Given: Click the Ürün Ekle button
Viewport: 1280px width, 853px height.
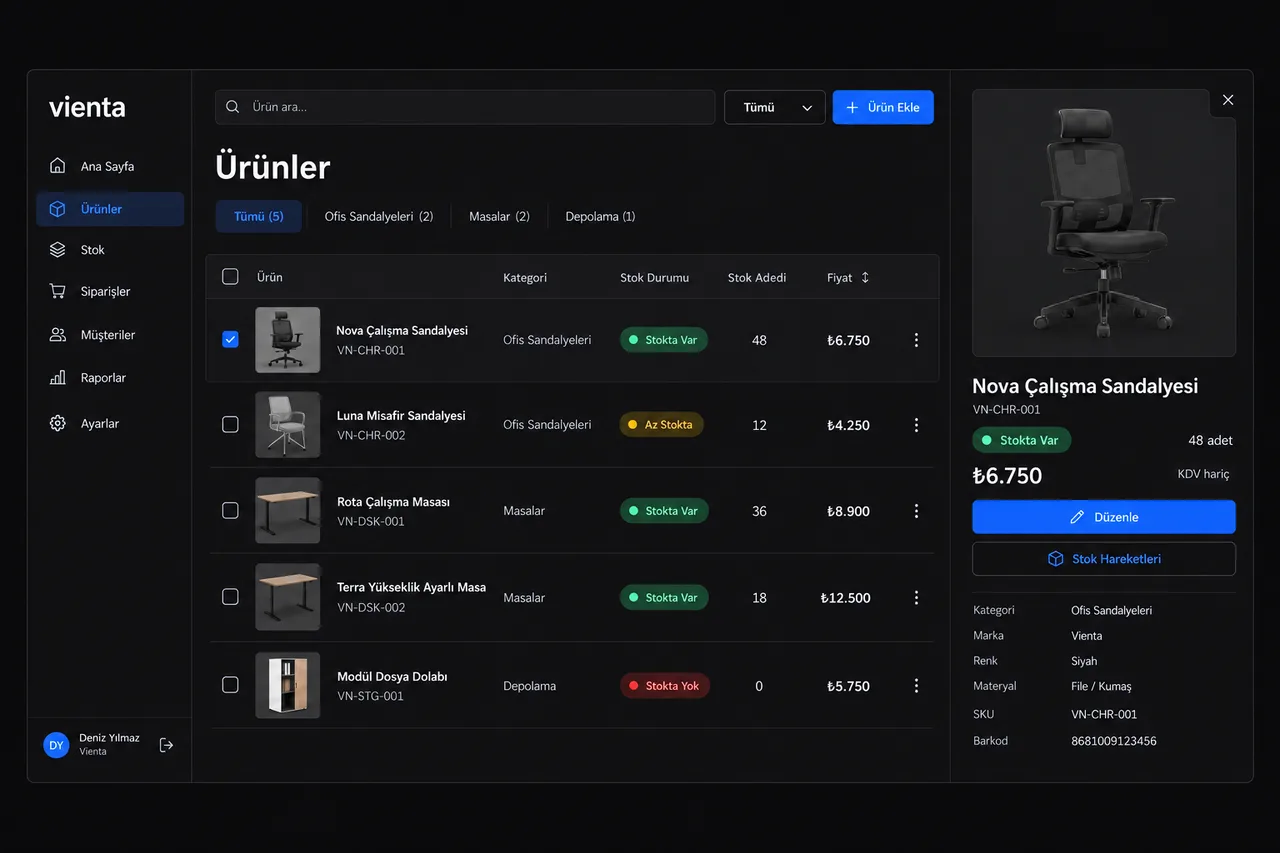Looking at the screenshot, I should [x=883, y=107].
